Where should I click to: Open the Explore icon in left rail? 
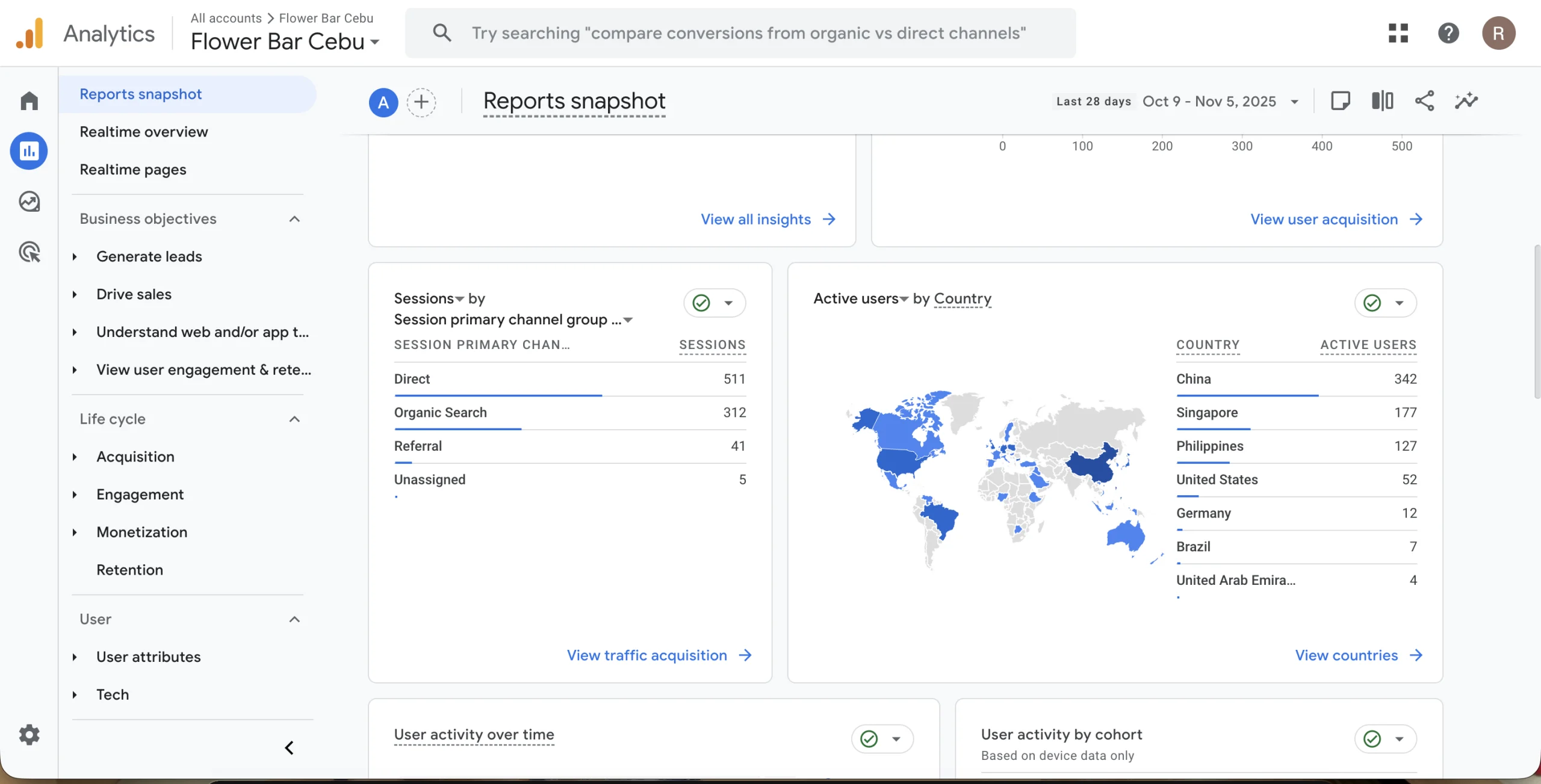(29, 202)
